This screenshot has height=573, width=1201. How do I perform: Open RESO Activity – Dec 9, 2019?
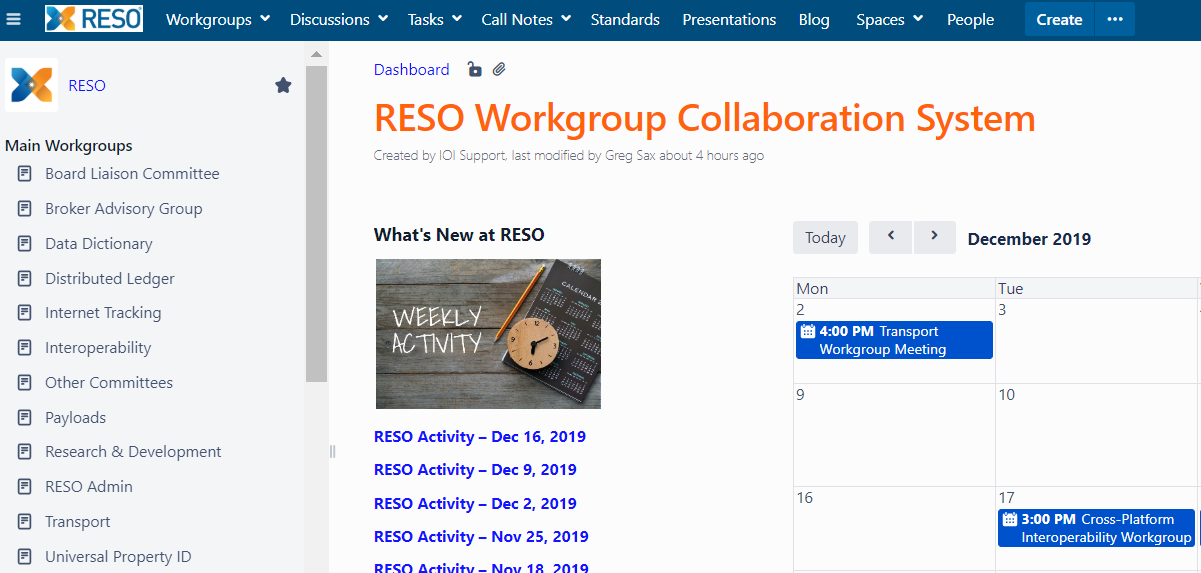coord(475,470)
